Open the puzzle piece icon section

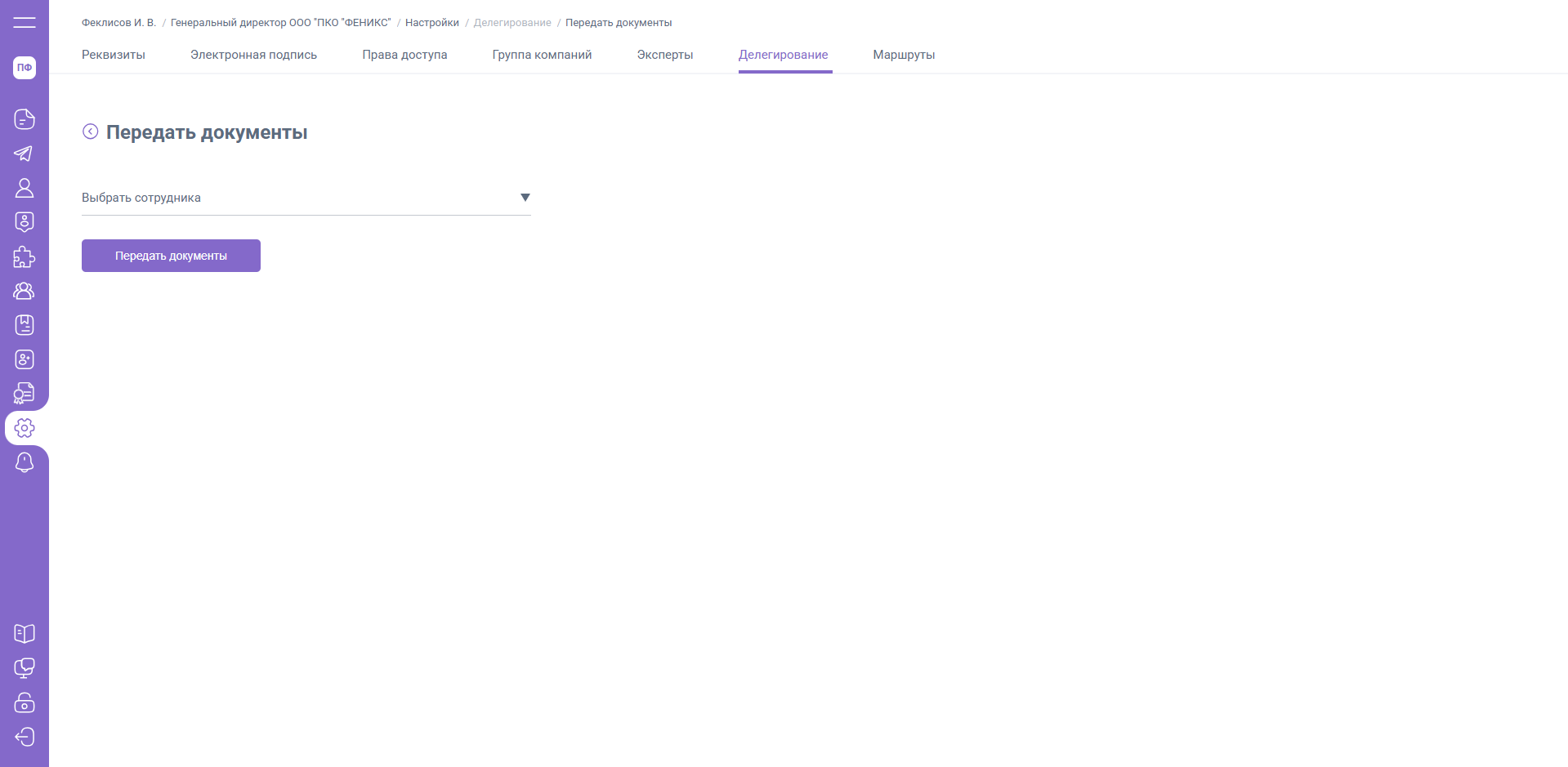pyautogui.click(x=25, y=256)
